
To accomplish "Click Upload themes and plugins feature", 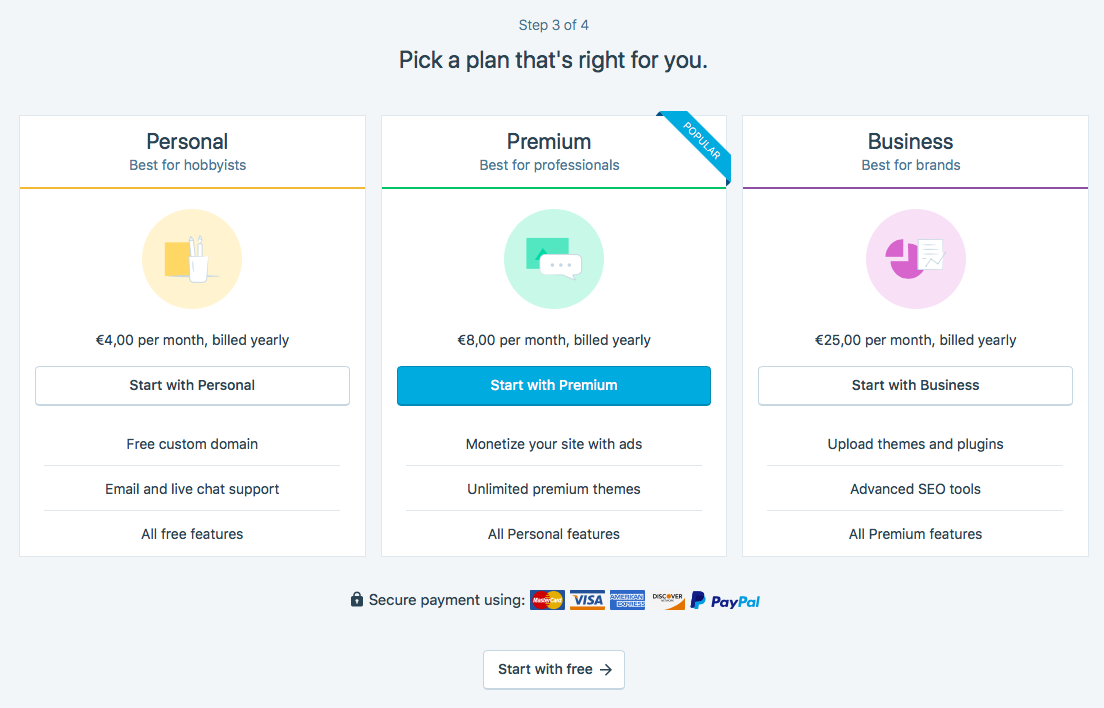I will point(915,444).
